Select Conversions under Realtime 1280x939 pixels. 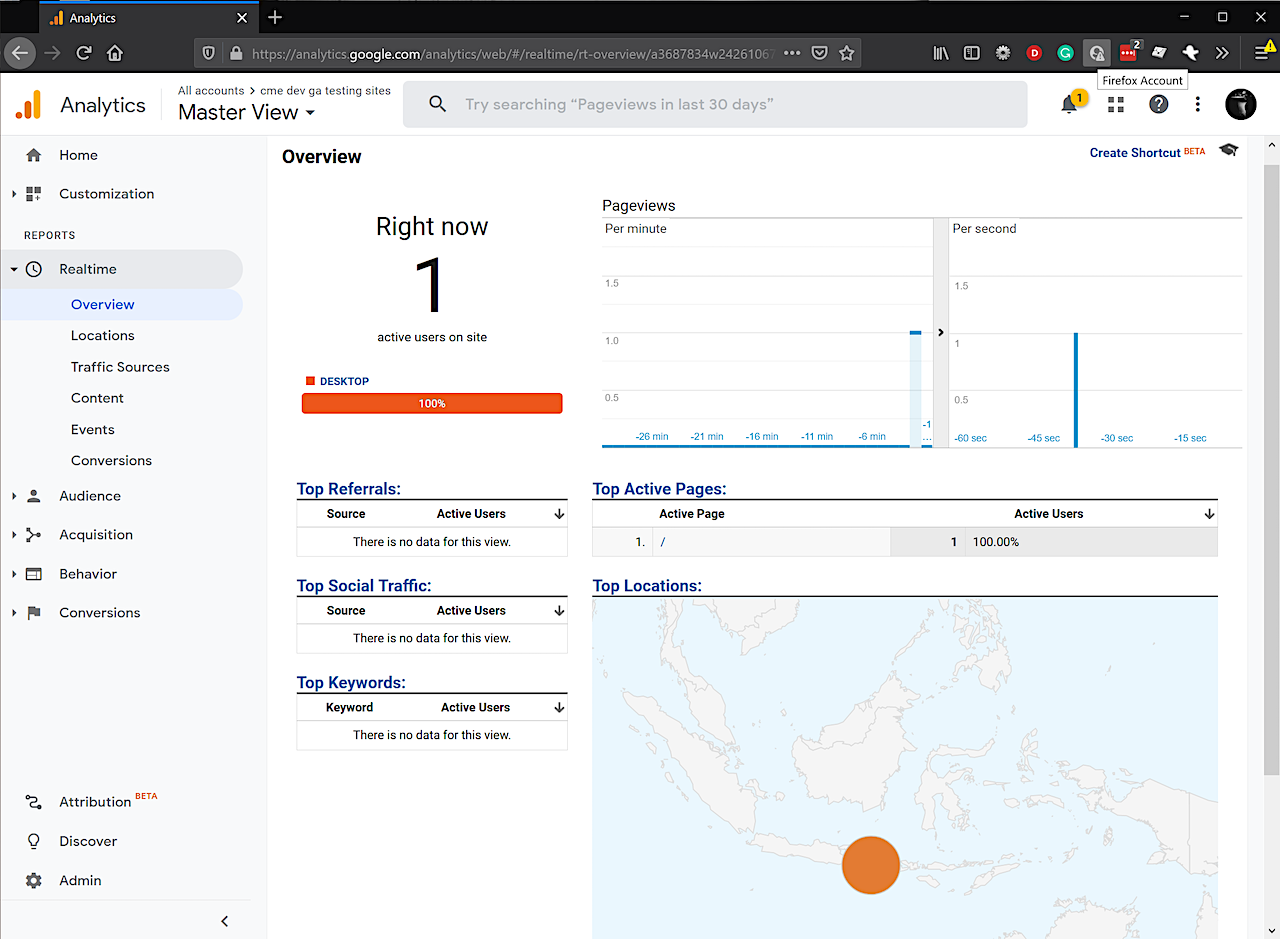[x=111, y=461]
